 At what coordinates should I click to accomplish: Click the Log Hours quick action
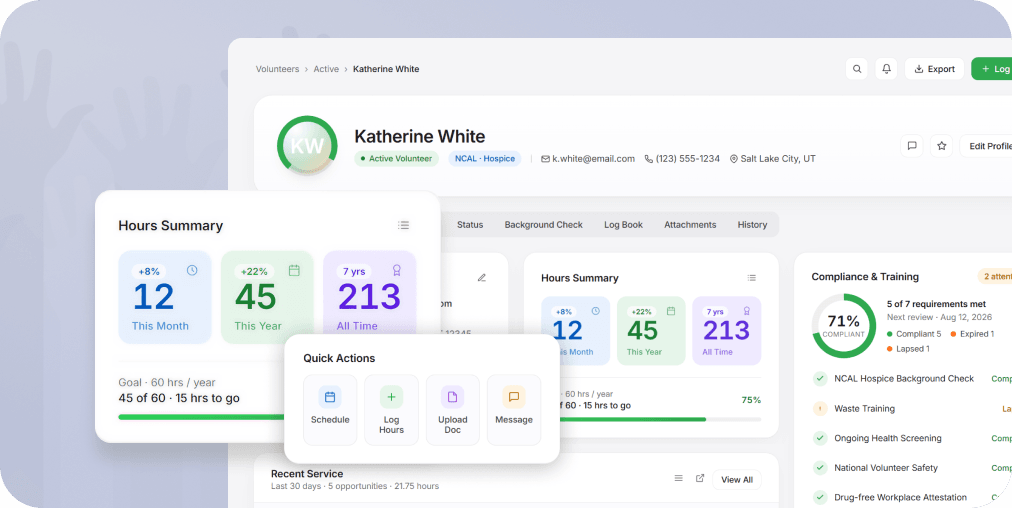[x=391, y=410]
